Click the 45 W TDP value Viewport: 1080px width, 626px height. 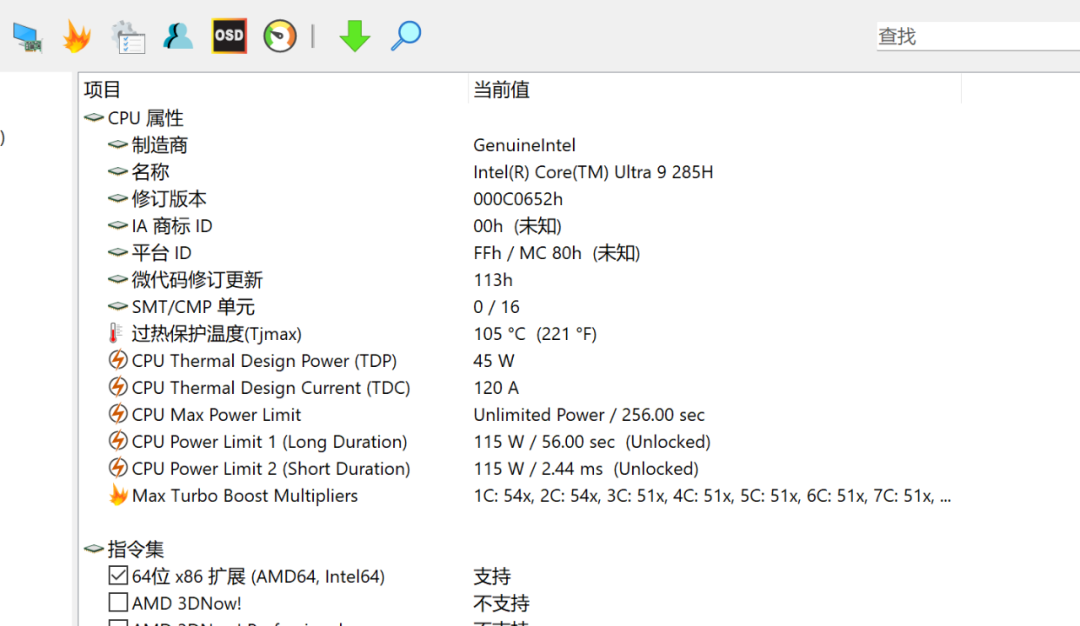(494, 361)
